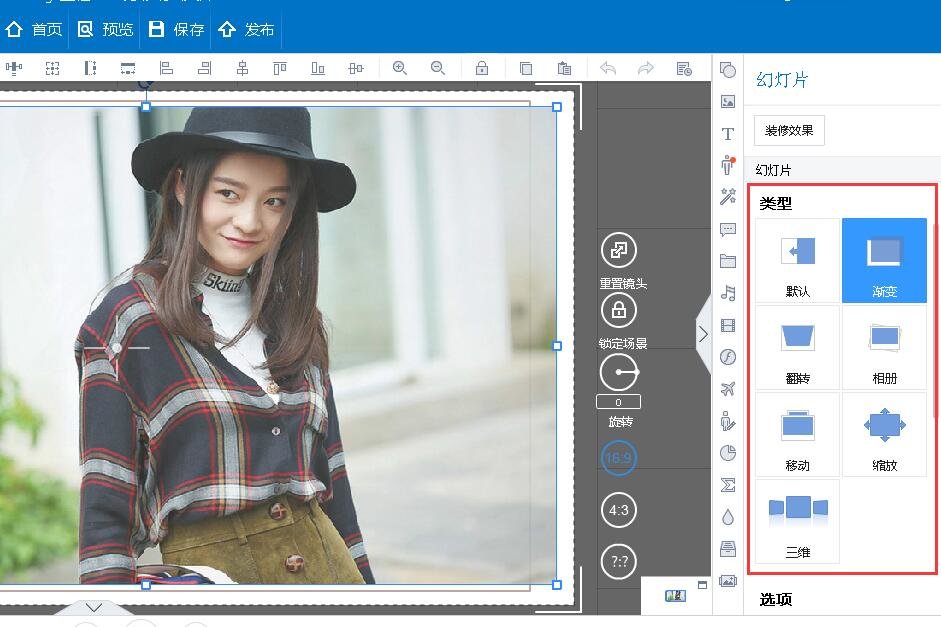The width and height of the screenshot is (941, 627).
Task: Select the 三维 3D slide transition
Action: click(x=795, y=521)
